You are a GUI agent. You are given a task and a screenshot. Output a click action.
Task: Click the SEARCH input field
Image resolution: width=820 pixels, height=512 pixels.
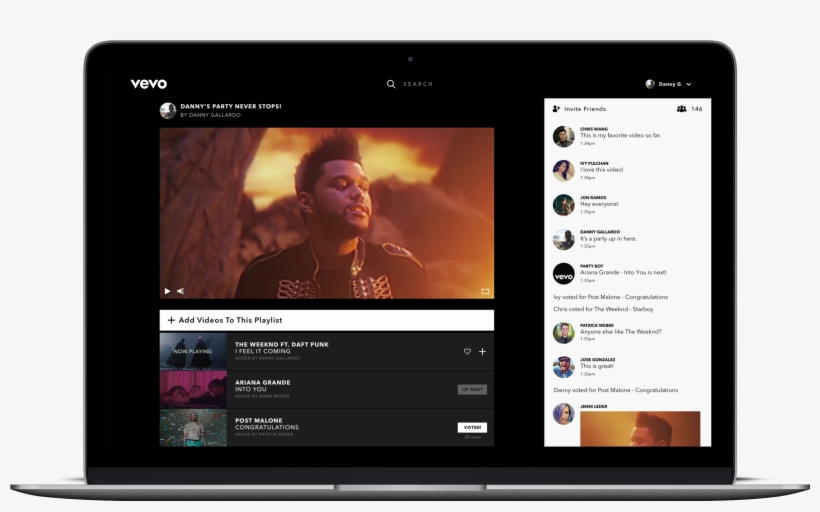418,84
